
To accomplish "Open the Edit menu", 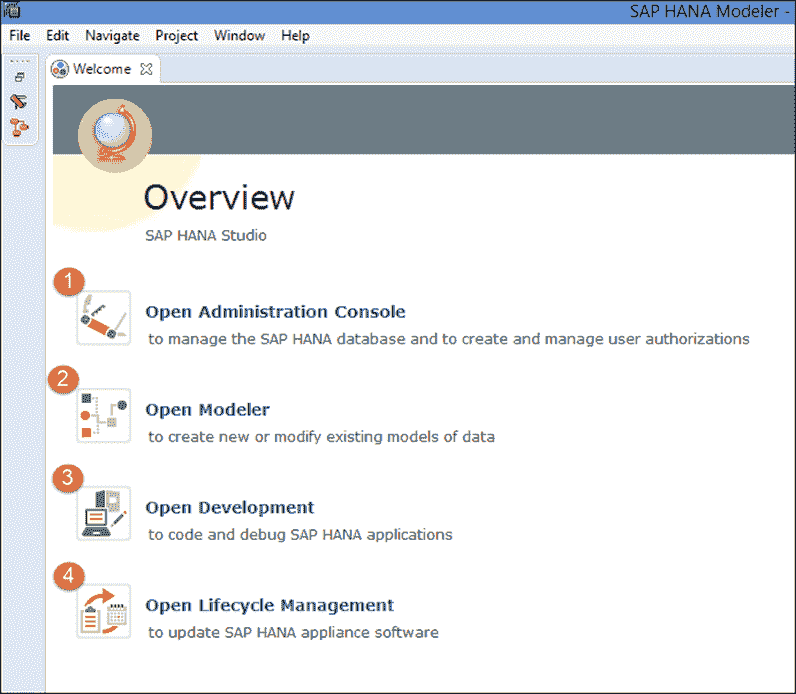I will coord(57,36).
